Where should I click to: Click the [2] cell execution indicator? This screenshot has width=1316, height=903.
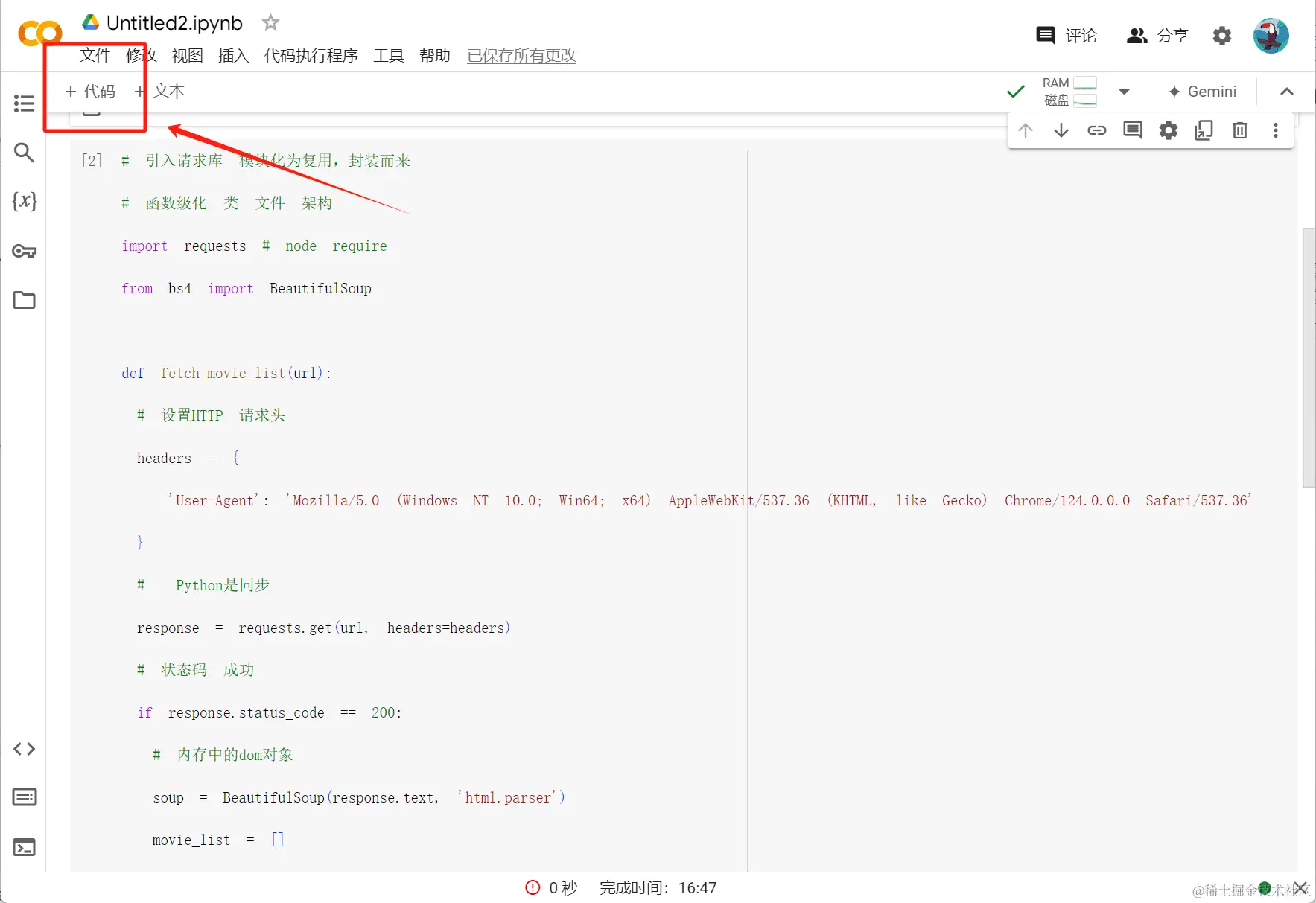coord(92,161)
